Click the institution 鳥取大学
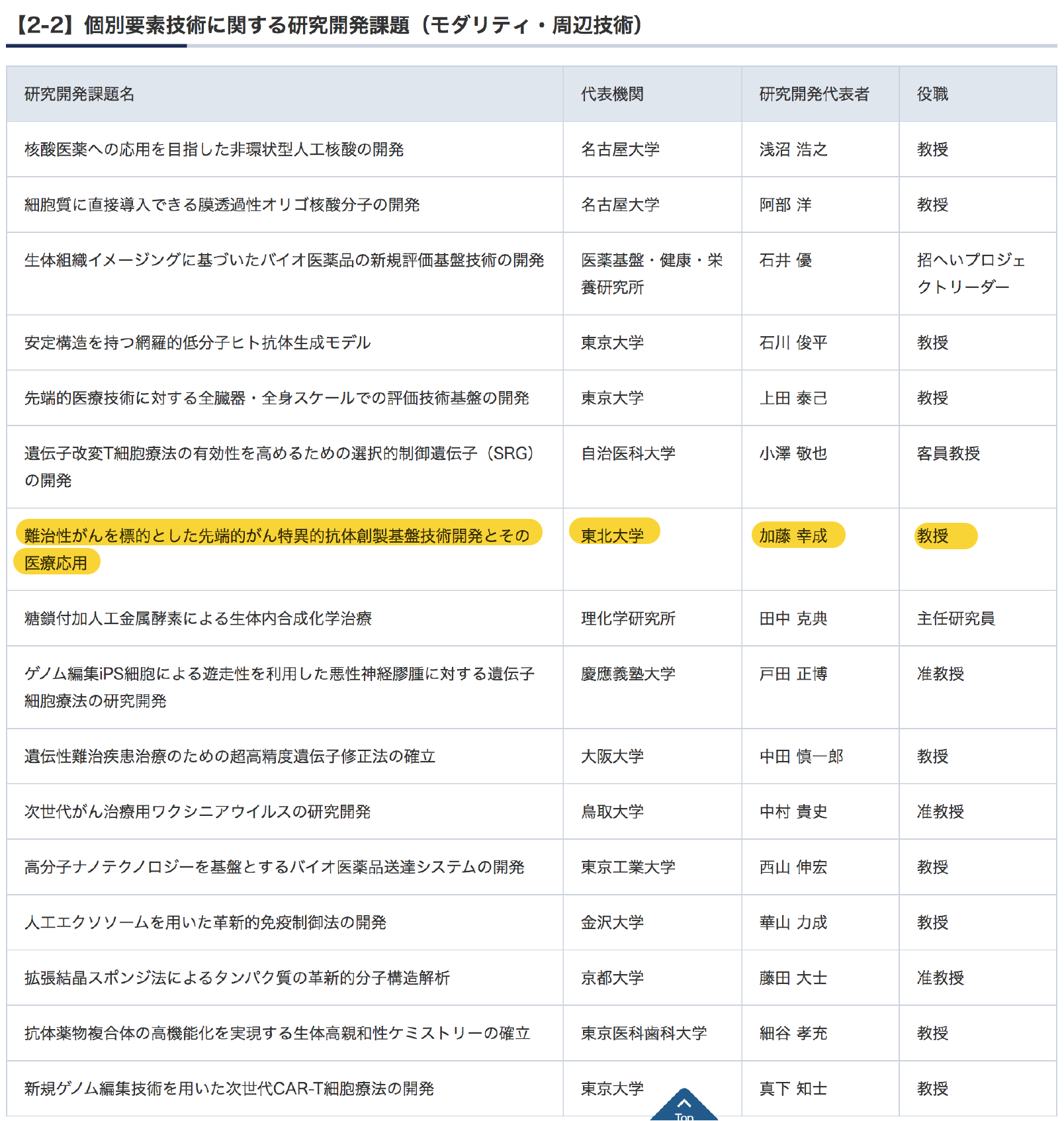1064x1121 pixels. (612, 812)
